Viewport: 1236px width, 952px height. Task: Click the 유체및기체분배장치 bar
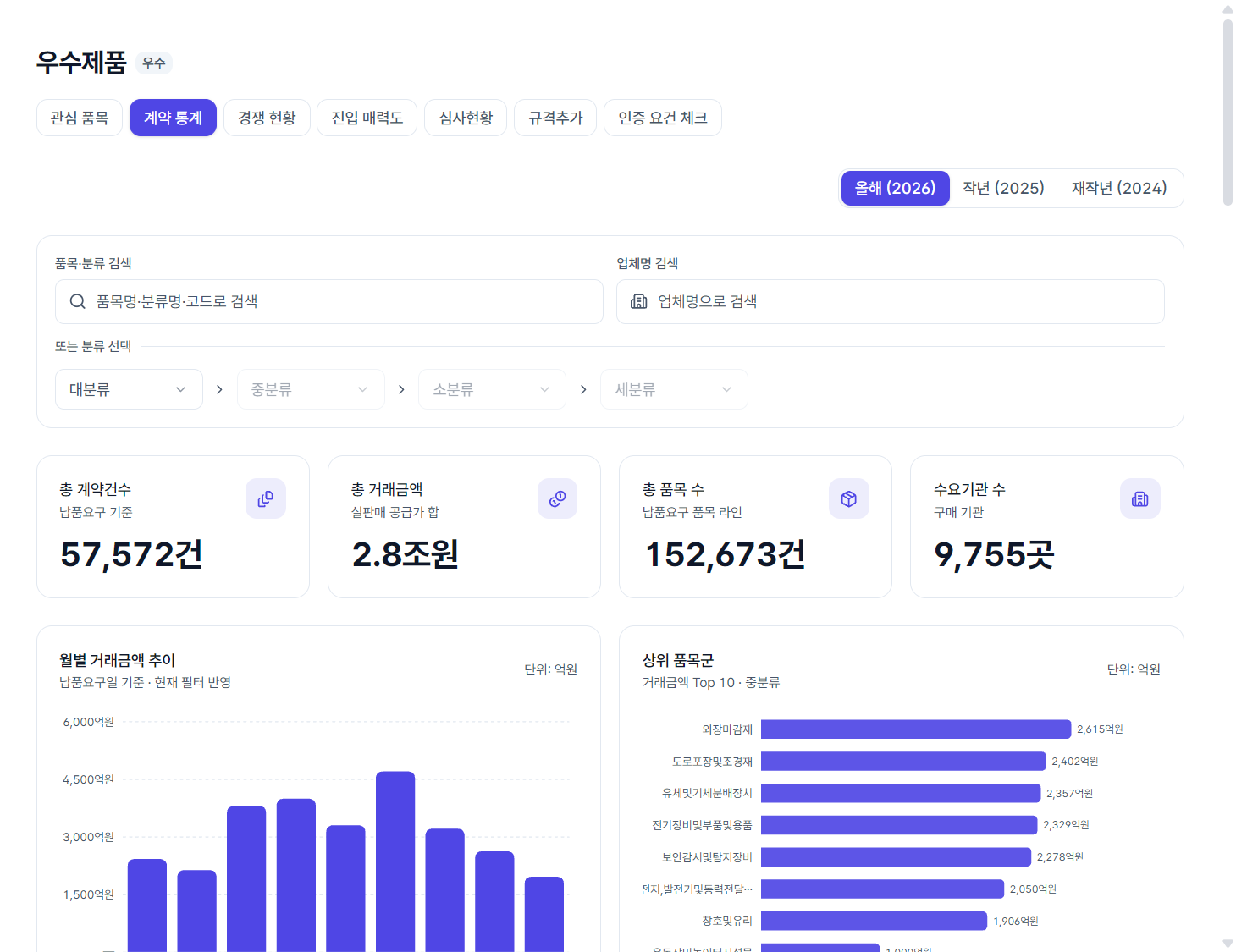click(901, 793)
